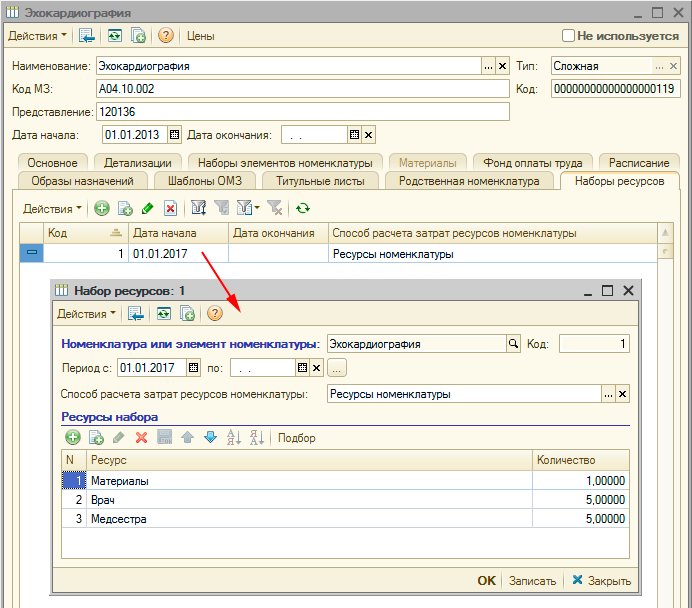692x608 pixels.
Task: Click green add icon in Ресурсы набора toolbar
Action: (x=73, y=438)
